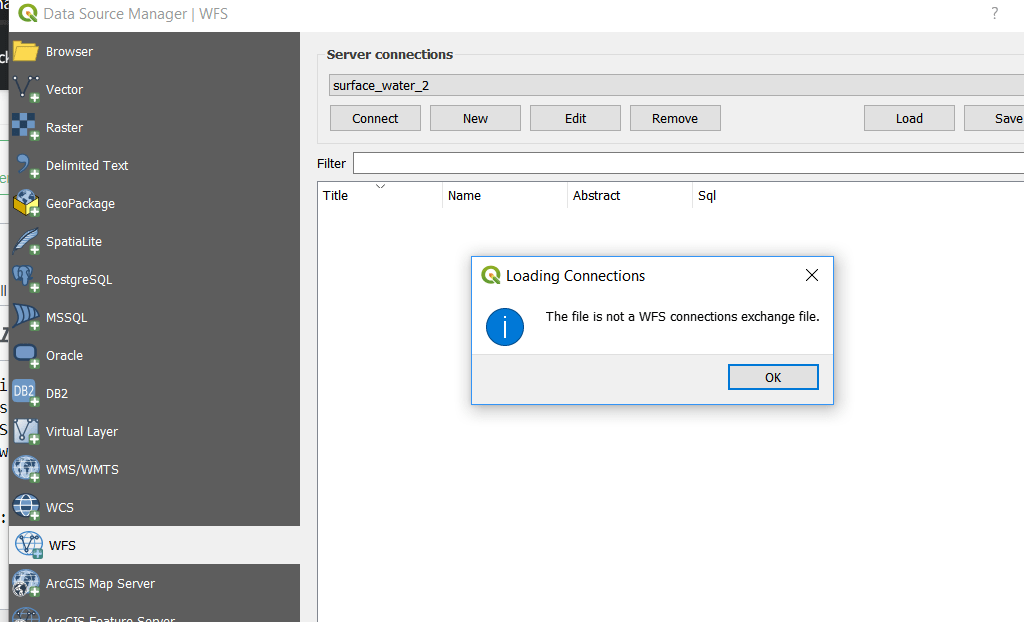1024x622 pixels.
Task: Open the Delimited Text source icon
Action: point(26,165)
